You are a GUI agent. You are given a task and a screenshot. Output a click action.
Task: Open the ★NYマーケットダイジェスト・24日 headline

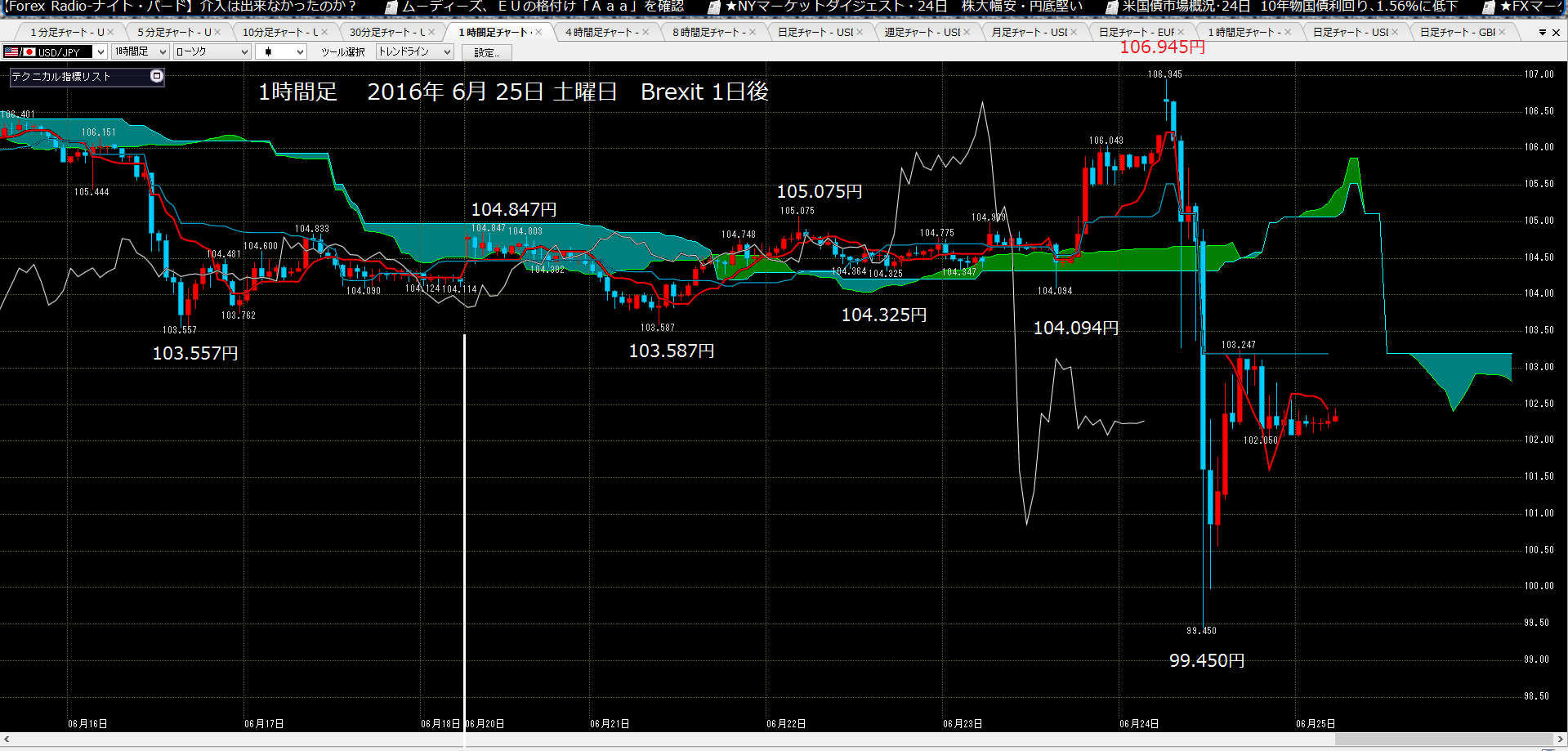point(905,7)
